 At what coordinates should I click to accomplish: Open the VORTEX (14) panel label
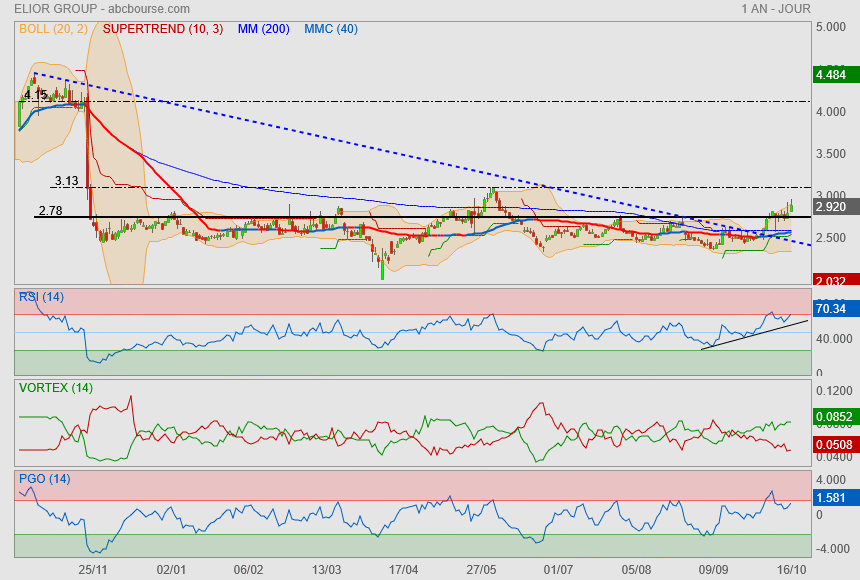(55, 387)
